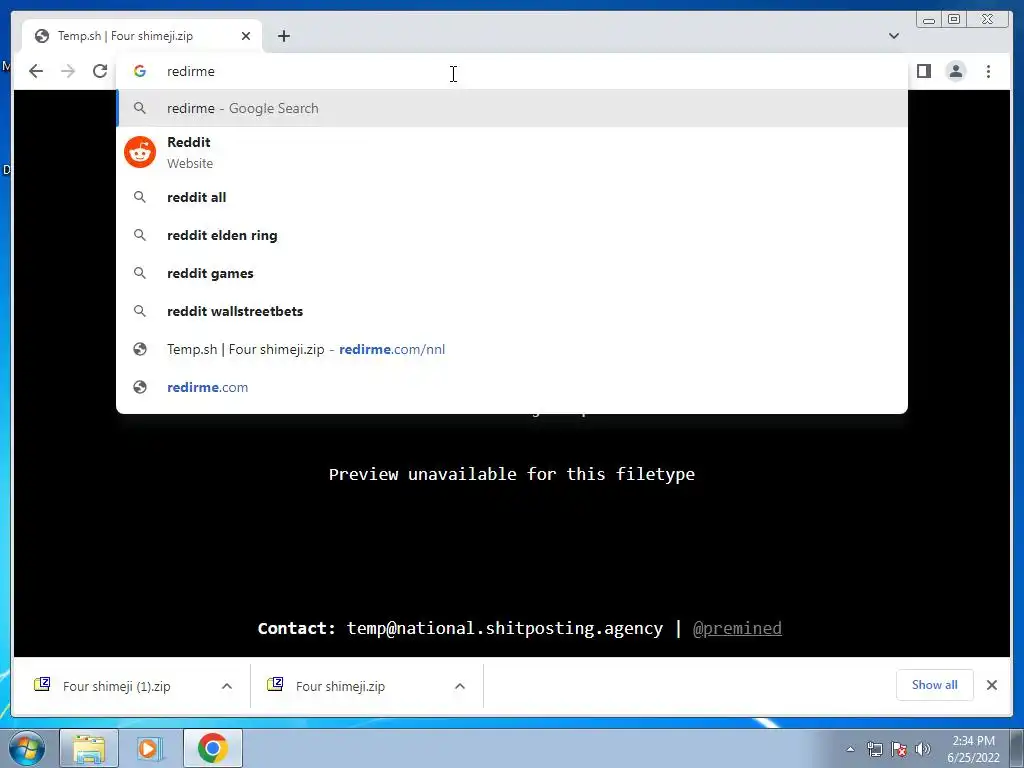This screenshot has width=1024, height=768.
Task: Click the Google icon in the address bar
Action: 140,71
